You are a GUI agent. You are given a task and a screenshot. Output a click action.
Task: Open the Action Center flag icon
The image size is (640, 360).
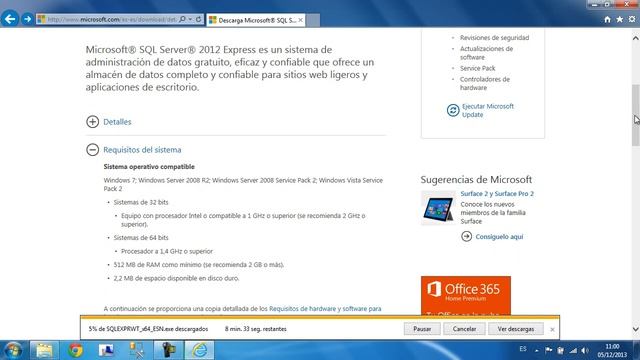click(x=549, y=350)
